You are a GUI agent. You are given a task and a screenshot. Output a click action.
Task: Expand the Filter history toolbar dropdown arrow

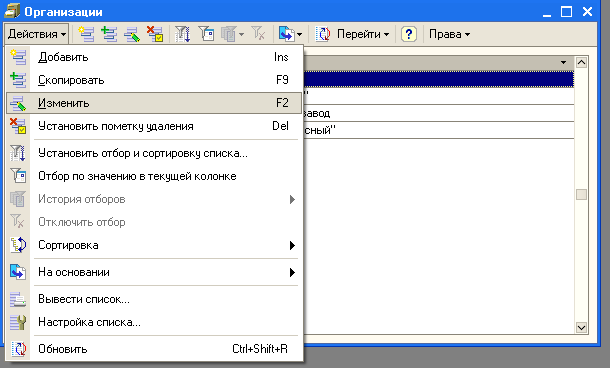(242, 34)
